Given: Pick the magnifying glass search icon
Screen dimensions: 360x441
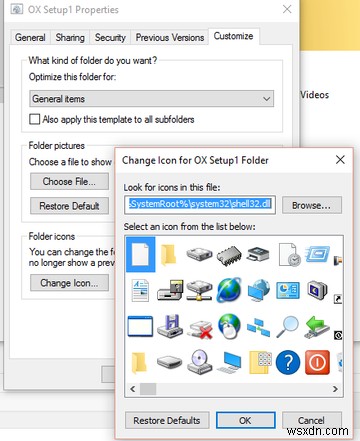Looking at the screenshot, I should tap(288, 327).
